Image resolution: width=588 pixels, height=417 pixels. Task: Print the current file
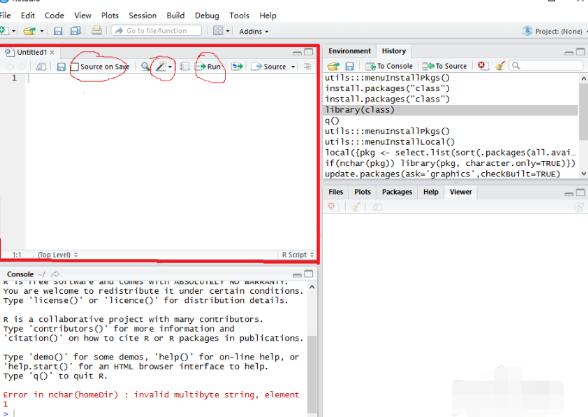coord(96,30)
